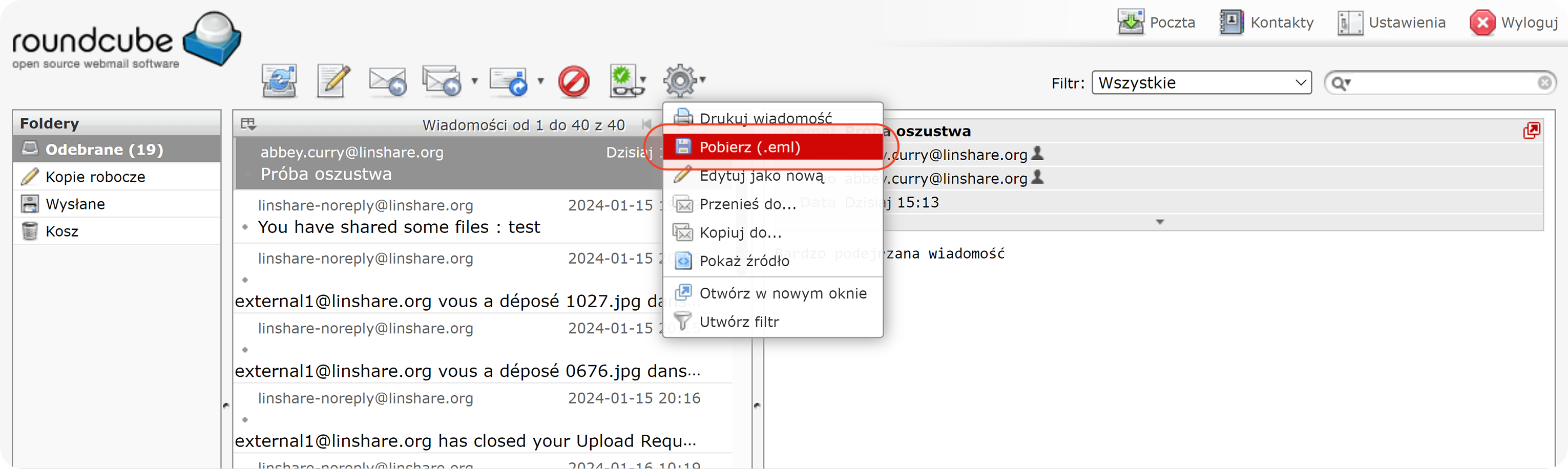Viewport: 1568px width, 469px height.
Task: Choose Pobierz (.eml) menu entry
Action: 772,146
